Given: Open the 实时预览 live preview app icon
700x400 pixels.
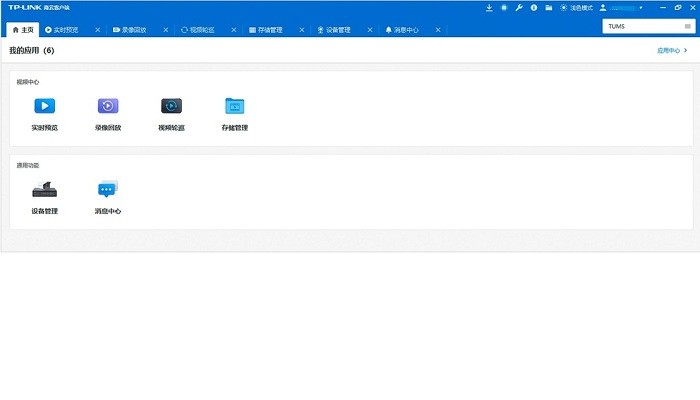Looking at the screenshot, I should click(x=44, y=106).
